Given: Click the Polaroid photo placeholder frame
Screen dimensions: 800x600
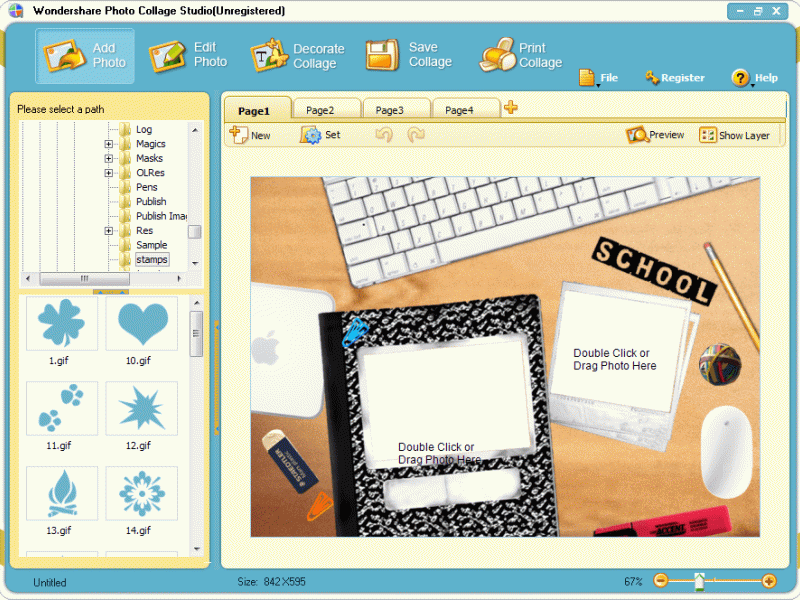Looking at the screenshot, I should 618,351.
